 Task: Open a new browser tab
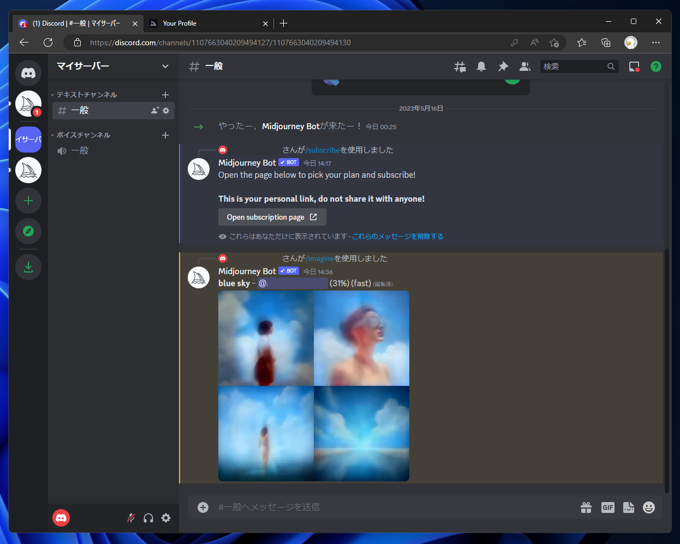pos(283,23)
